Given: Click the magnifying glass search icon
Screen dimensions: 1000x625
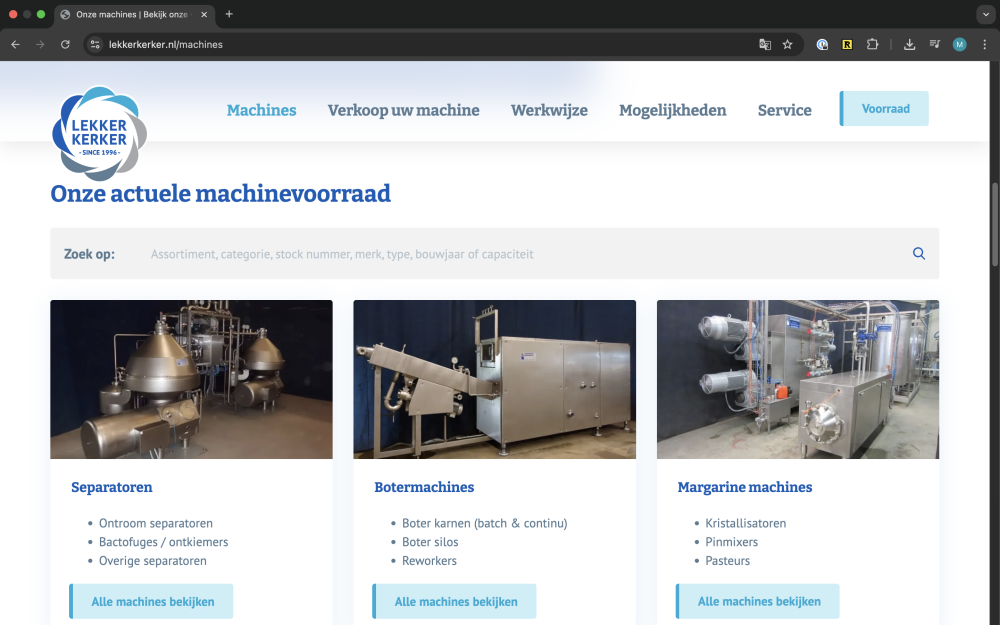Looking at the screenshot, I should coord(919,254).
